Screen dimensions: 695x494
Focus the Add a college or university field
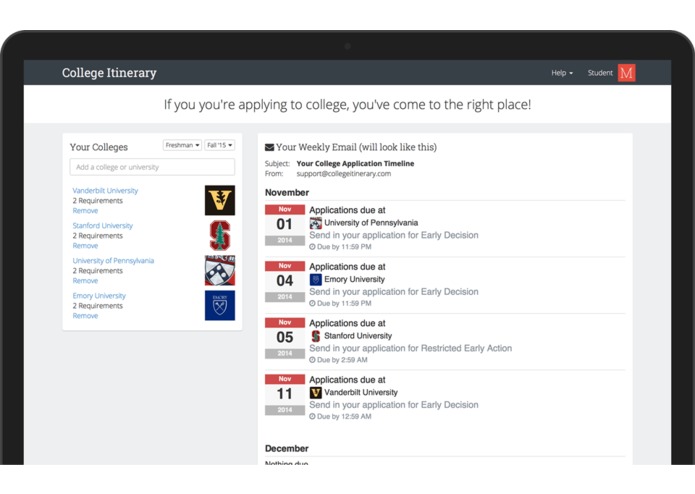[x=152, y=167]
